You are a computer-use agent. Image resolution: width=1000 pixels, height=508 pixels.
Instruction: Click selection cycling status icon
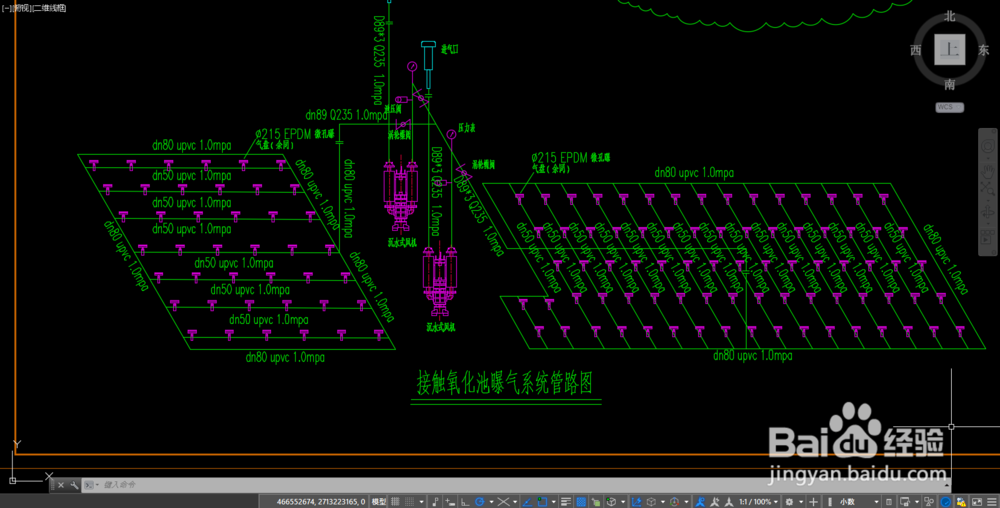click(596, 502)
